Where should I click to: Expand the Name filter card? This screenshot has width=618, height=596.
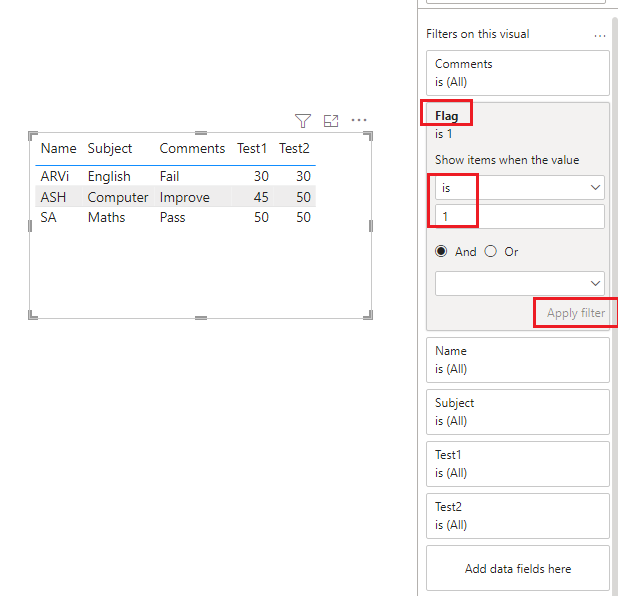pos(517,360)
